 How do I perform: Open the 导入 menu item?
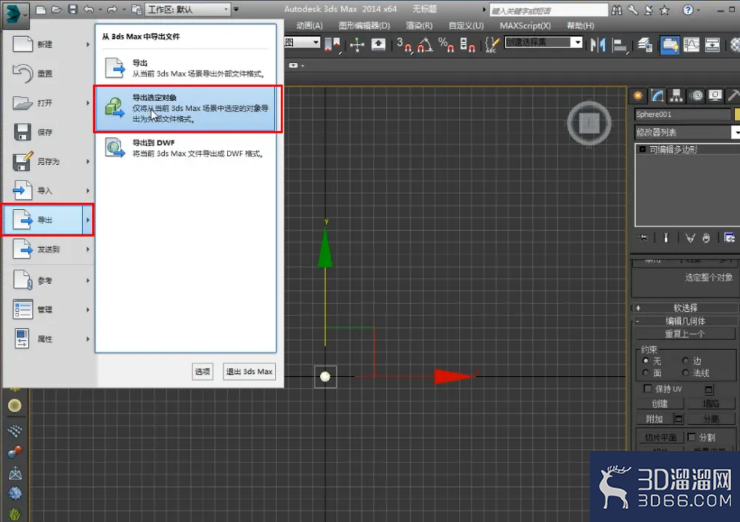(47, 190)
